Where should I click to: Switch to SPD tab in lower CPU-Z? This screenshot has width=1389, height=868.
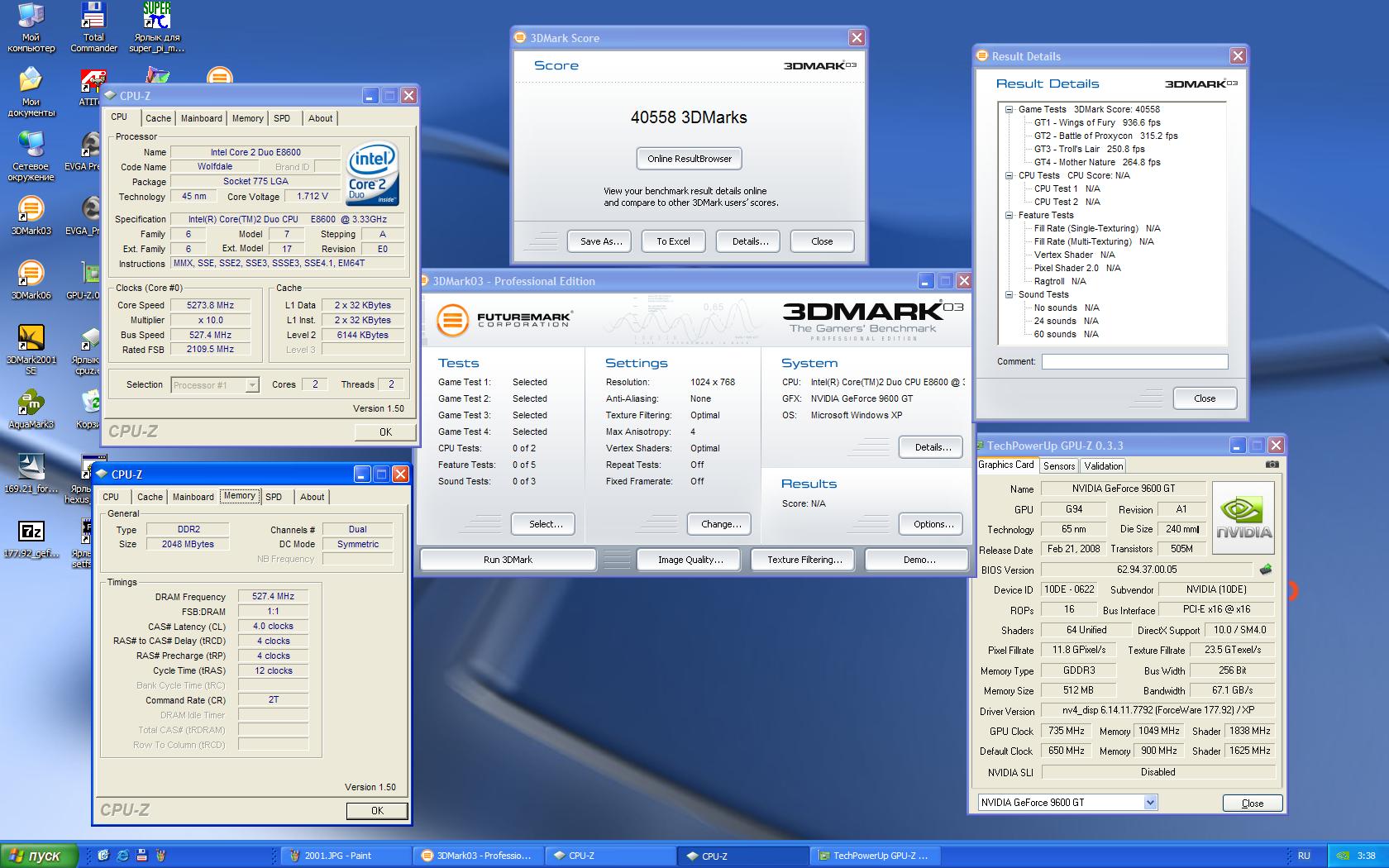point(274,497)
